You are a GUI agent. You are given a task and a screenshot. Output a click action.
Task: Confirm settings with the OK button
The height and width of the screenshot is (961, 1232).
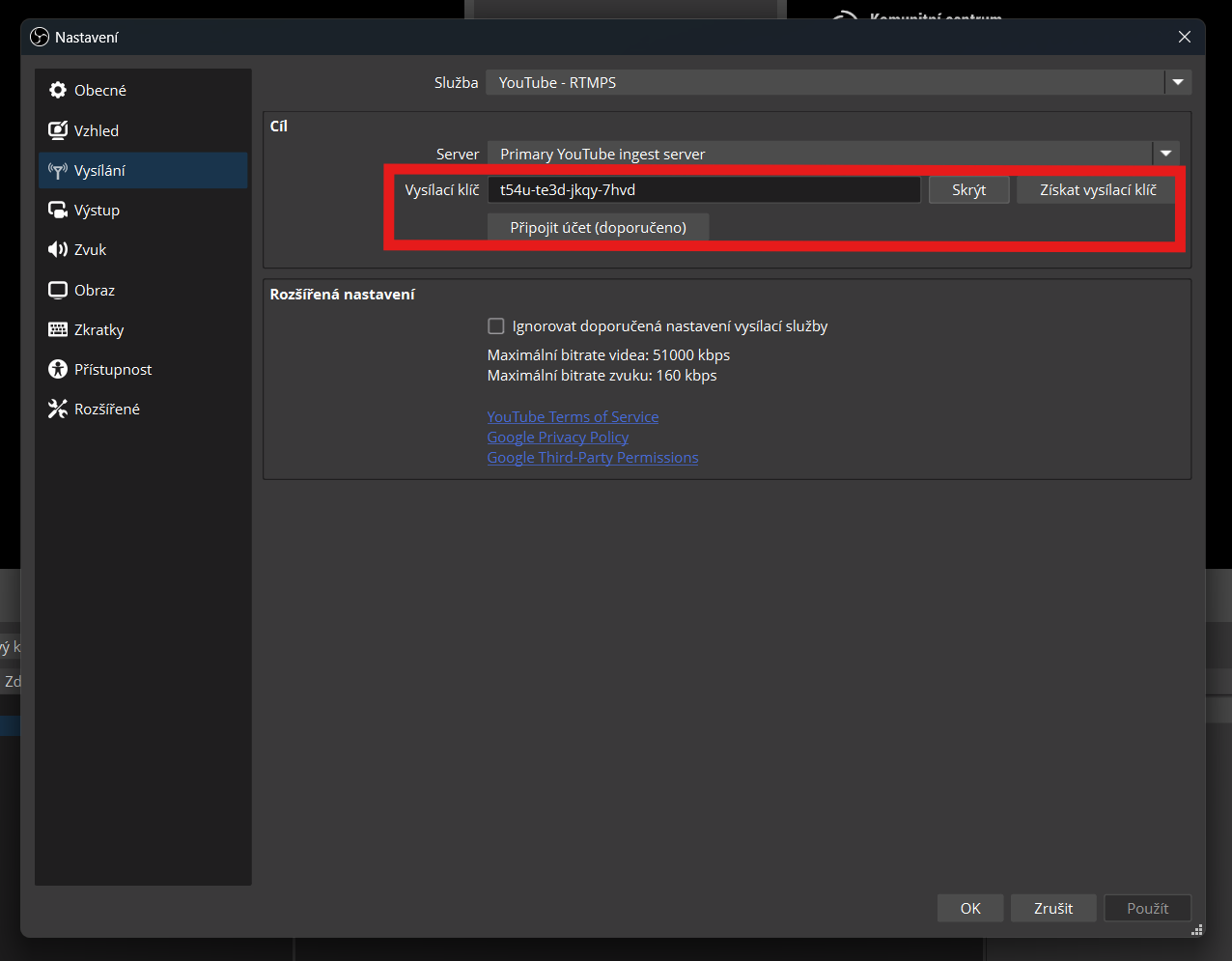click(970, 908)
